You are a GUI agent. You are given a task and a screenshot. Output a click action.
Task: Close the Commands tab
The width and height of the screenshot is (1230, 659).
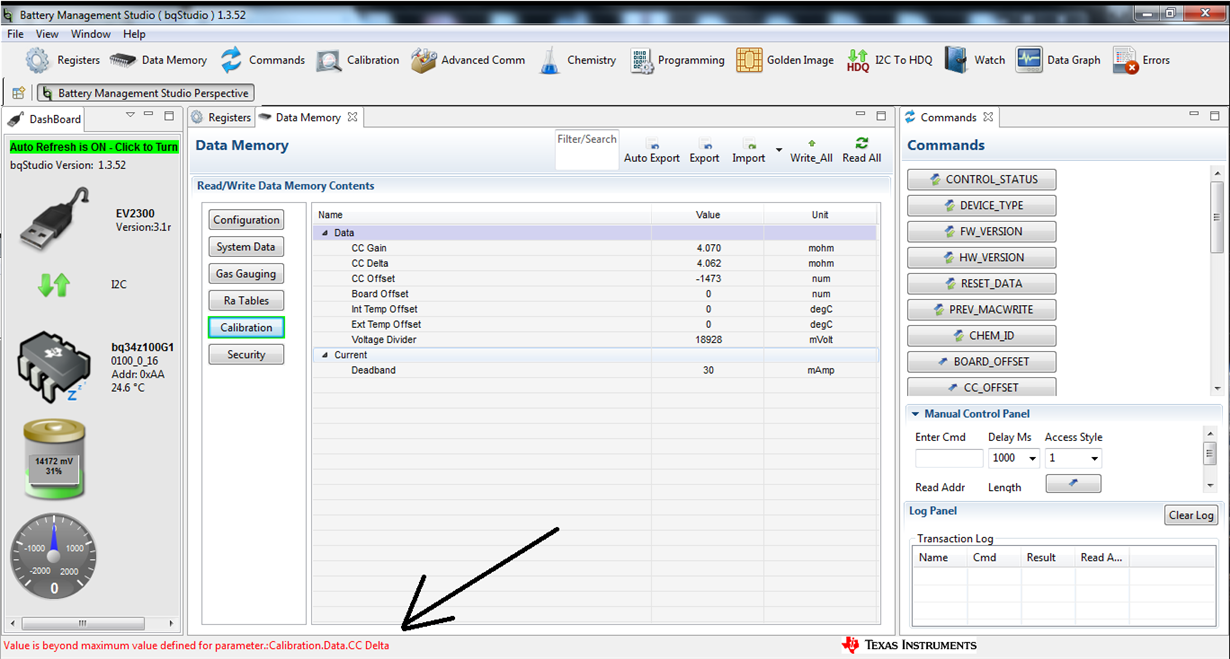coord(988,117)
